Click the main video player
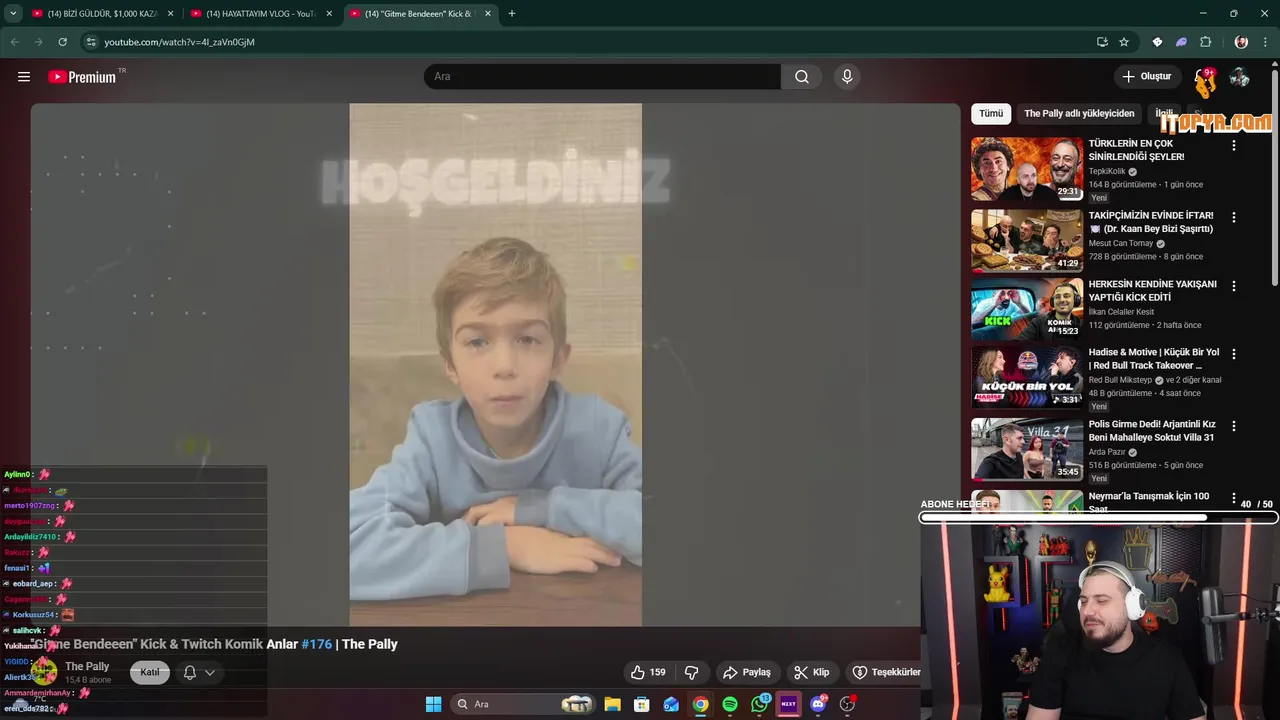 495,365
